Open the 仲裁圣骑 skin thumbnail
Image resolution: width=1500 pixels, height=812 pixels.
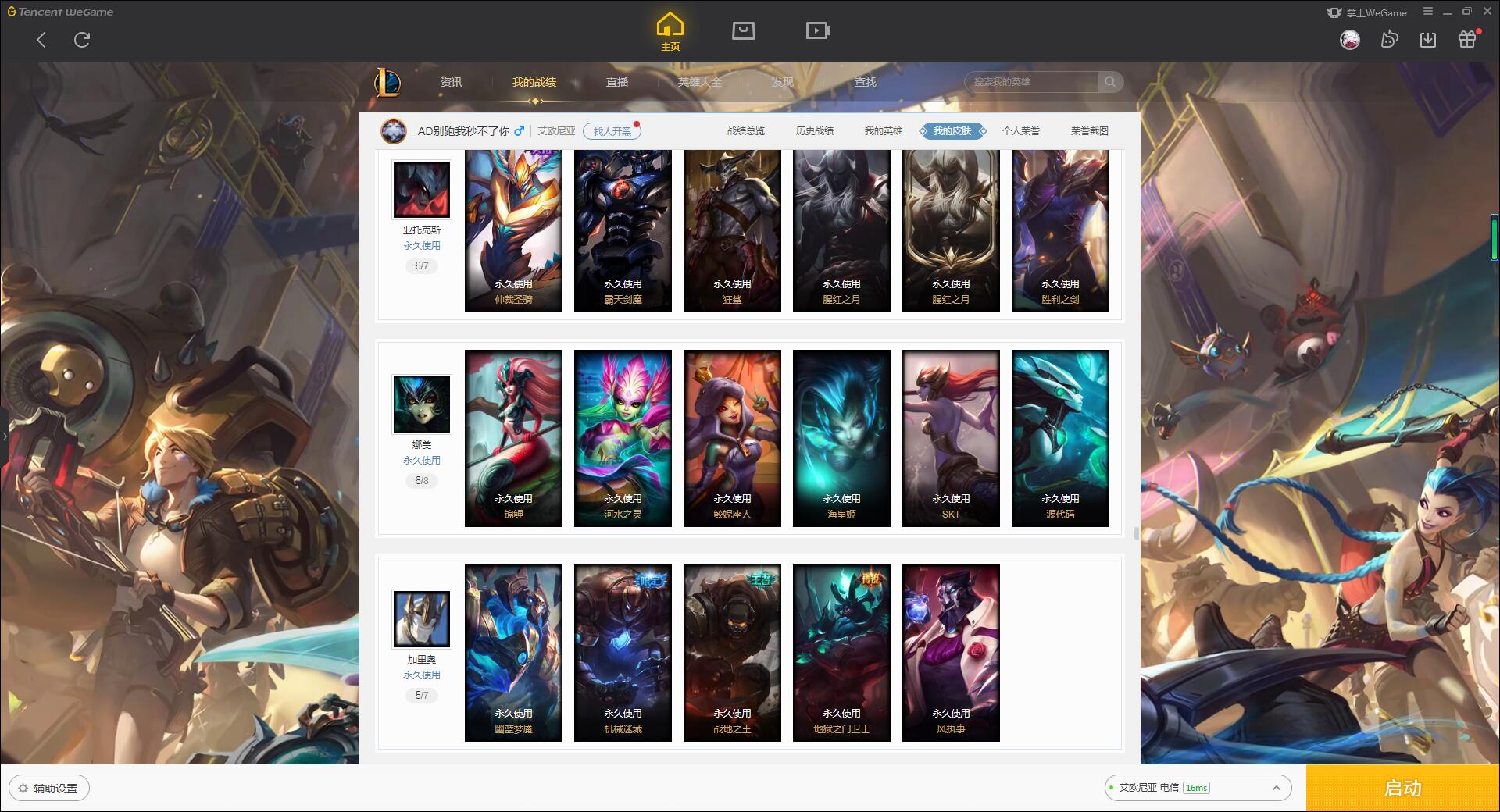click(513, 231)
